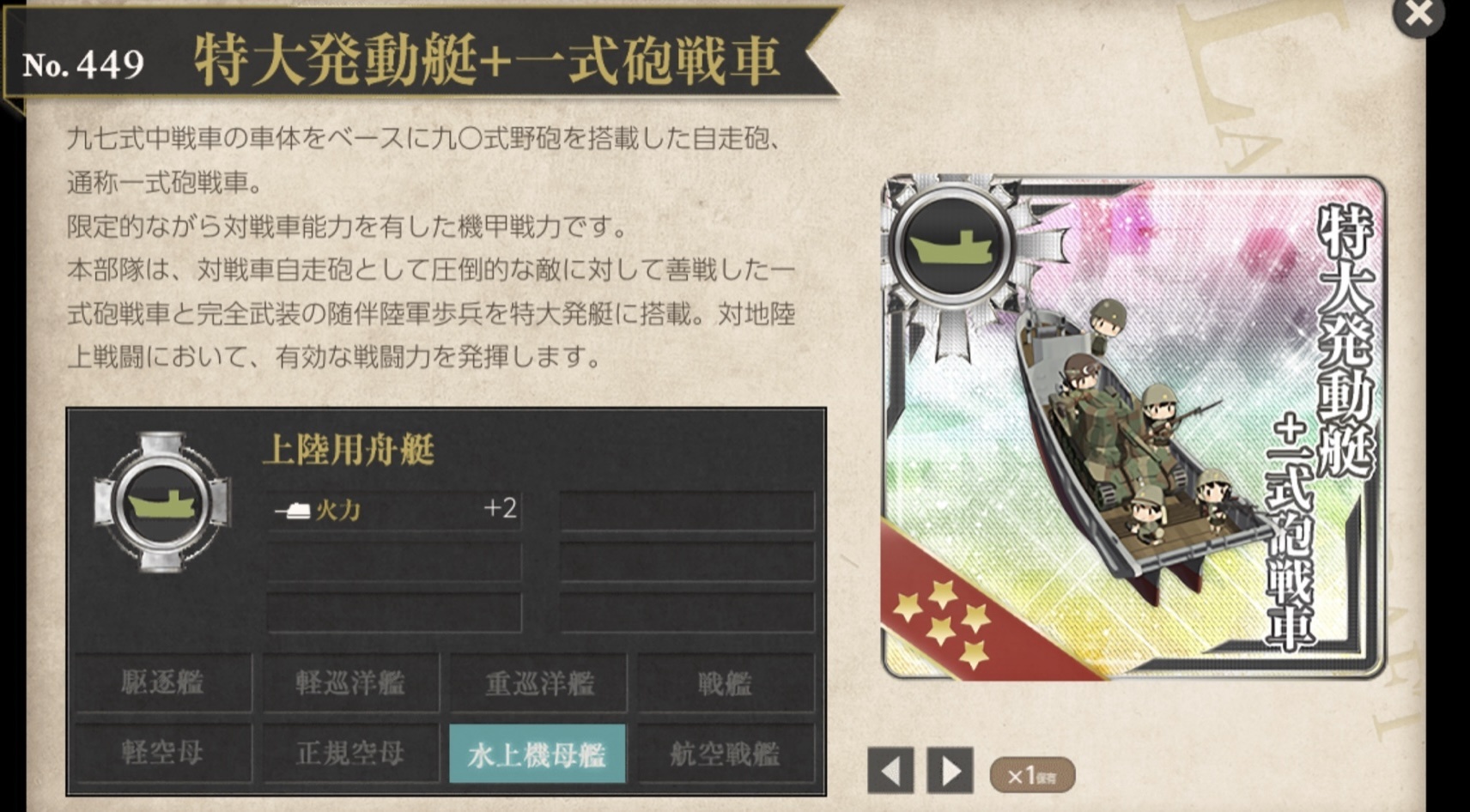Go to next equipment with right arrow
Image resolution: width=1470 pixels, height=812 pixels.
(950, 770)
